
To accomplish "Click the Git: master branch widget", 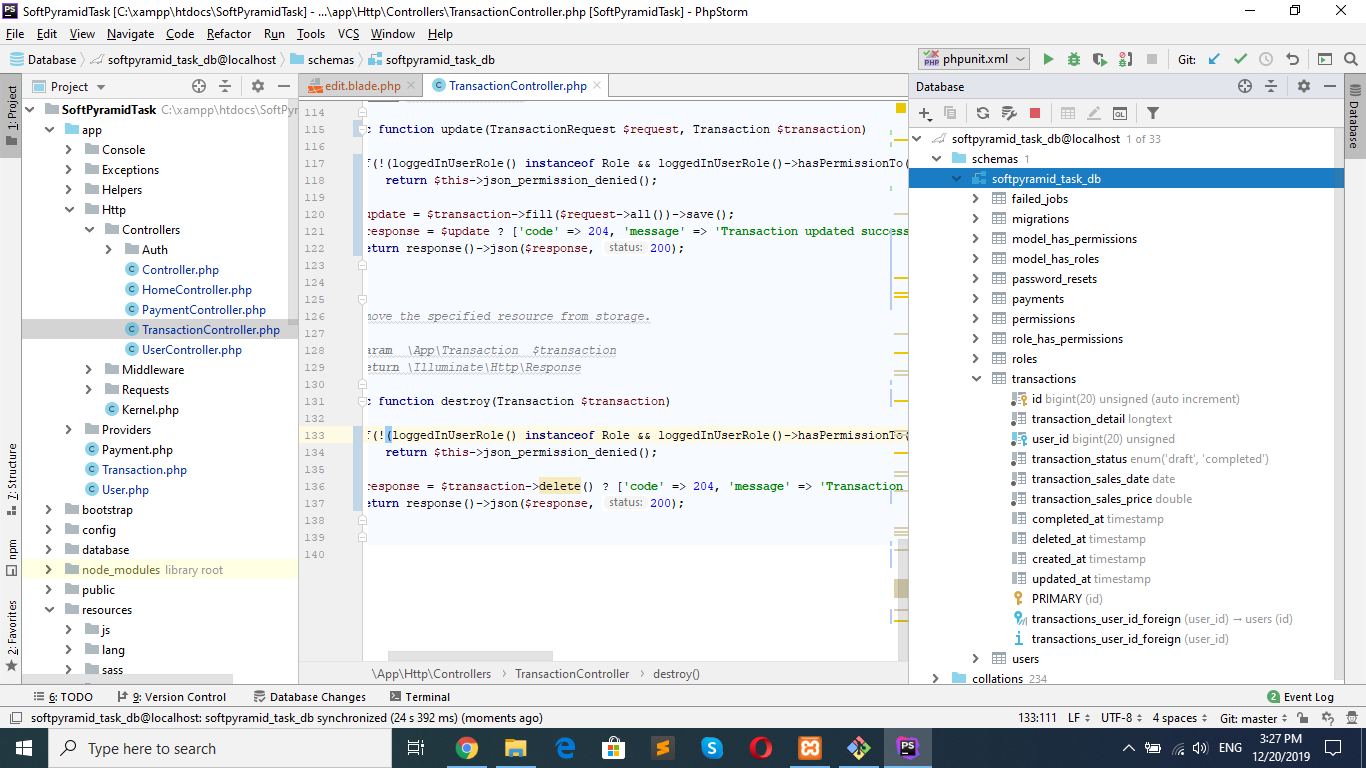I will (x=1254, y=718).
